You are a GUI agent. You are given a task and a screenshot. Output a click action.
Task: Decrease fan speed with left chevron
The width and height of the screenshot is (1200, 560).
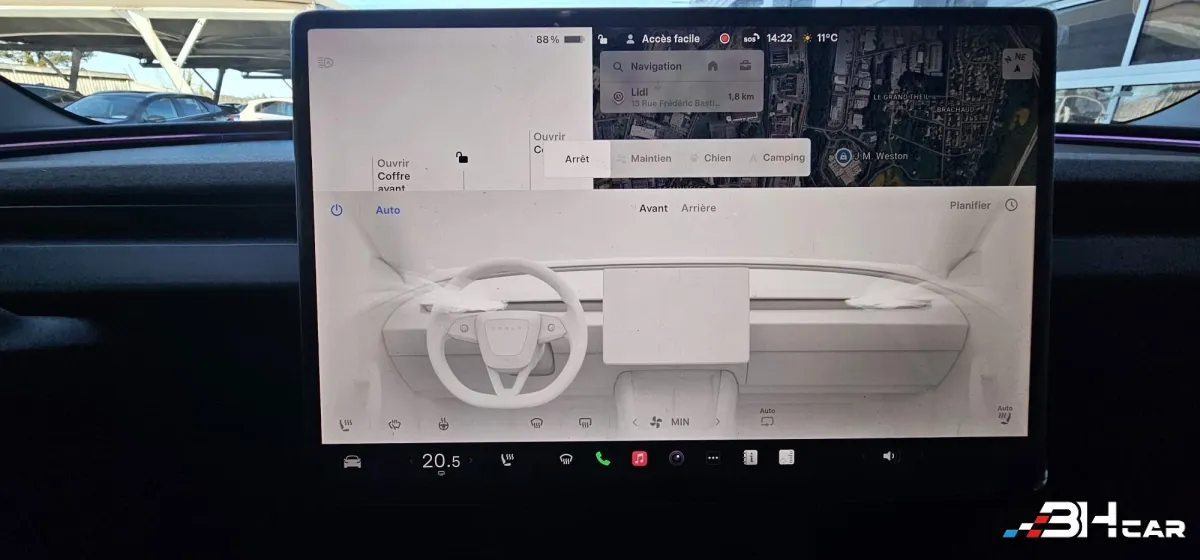pyautogui.click(x=635, y=422)
